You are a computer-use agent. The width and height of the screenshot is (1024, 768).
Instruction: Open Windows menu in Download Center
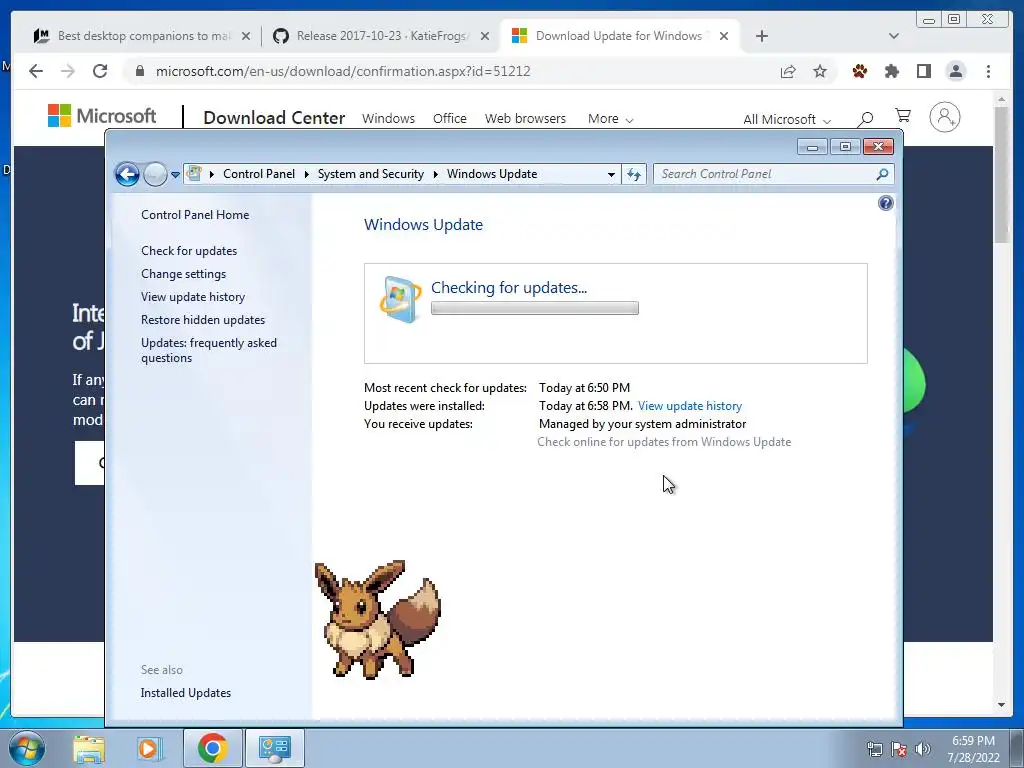[389, 119]
